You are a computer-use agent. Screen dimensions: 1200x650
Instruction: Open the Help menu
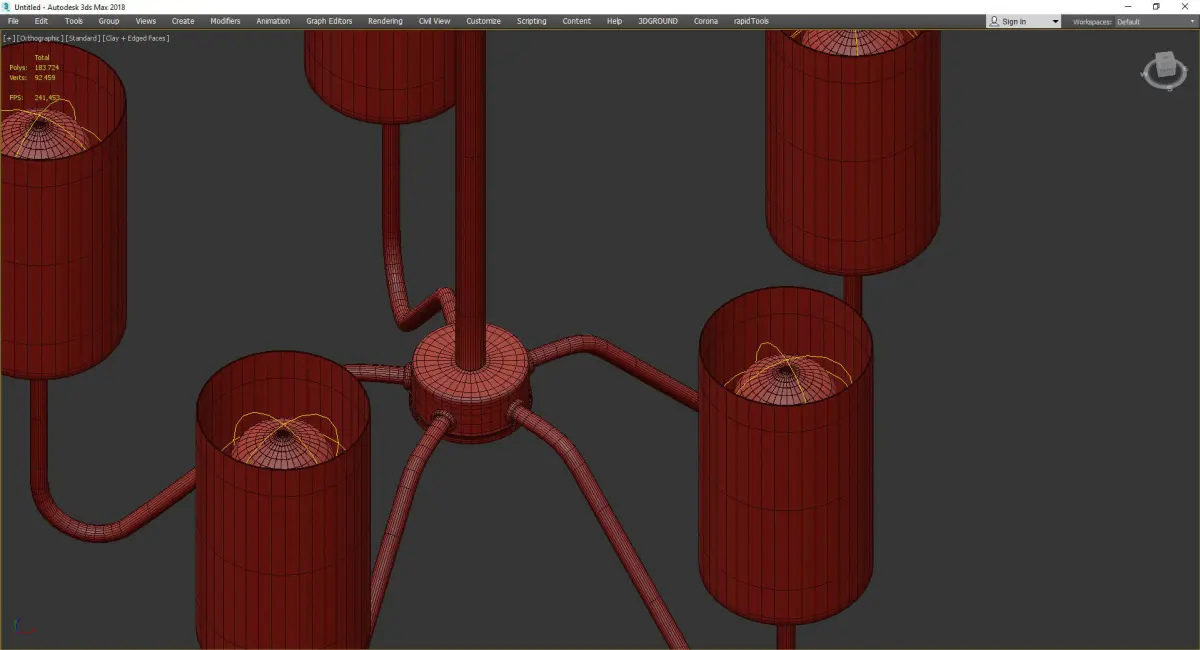point(614,21)
